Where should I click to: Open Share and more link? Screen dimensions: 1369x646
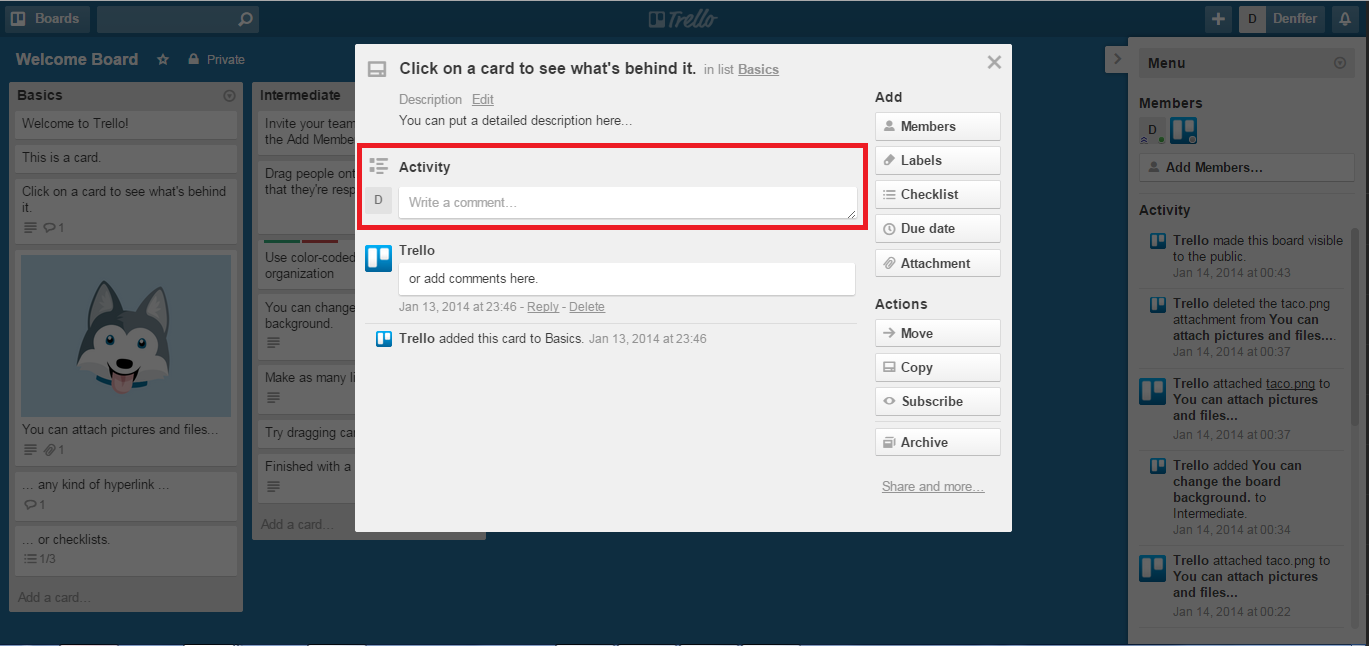click(933, 487)
